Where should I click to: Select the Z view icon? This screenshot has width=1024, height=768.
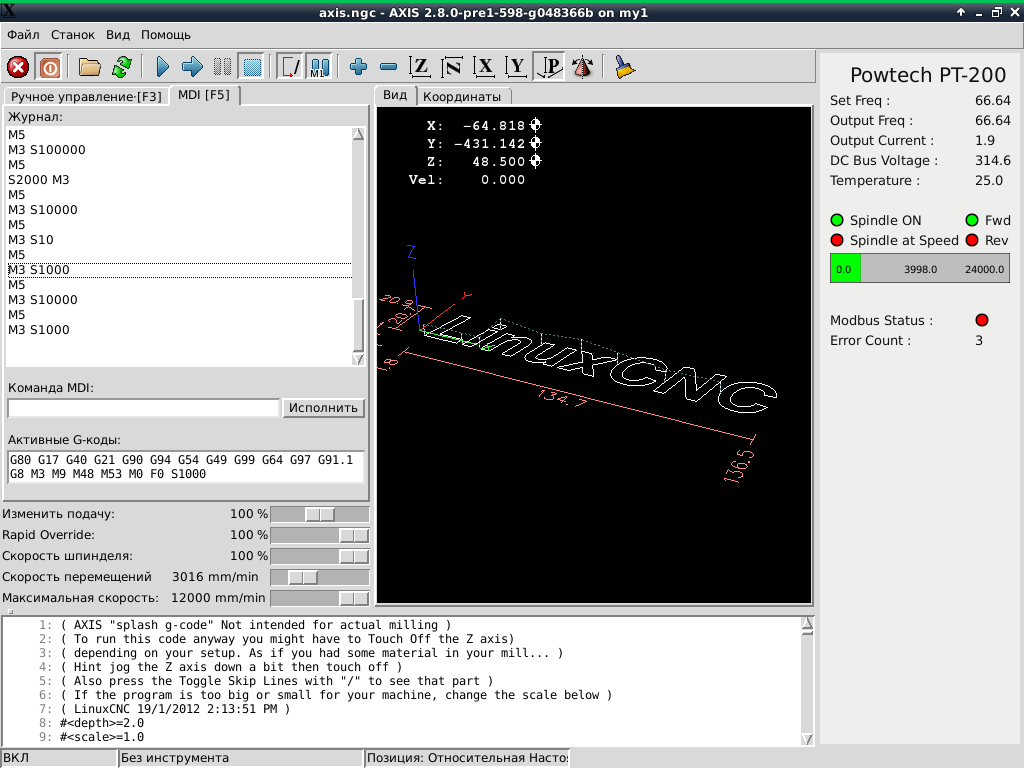(x=421, y=67)
